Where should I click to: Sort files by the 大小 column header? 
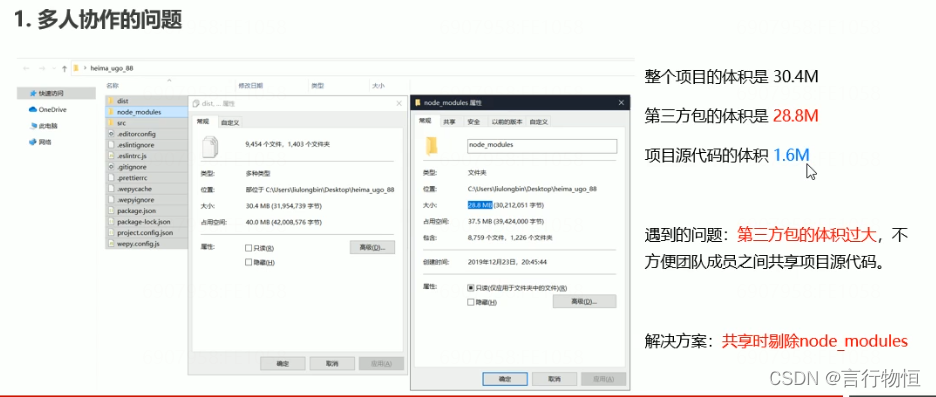coord(378,86)
